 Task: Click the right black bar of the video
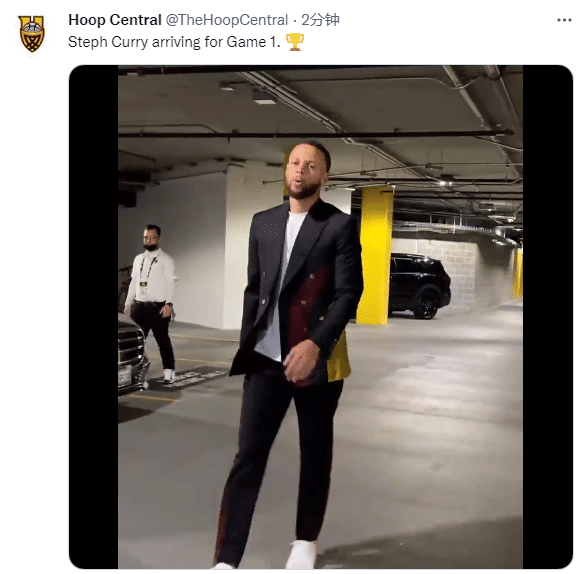coord(547,317)
